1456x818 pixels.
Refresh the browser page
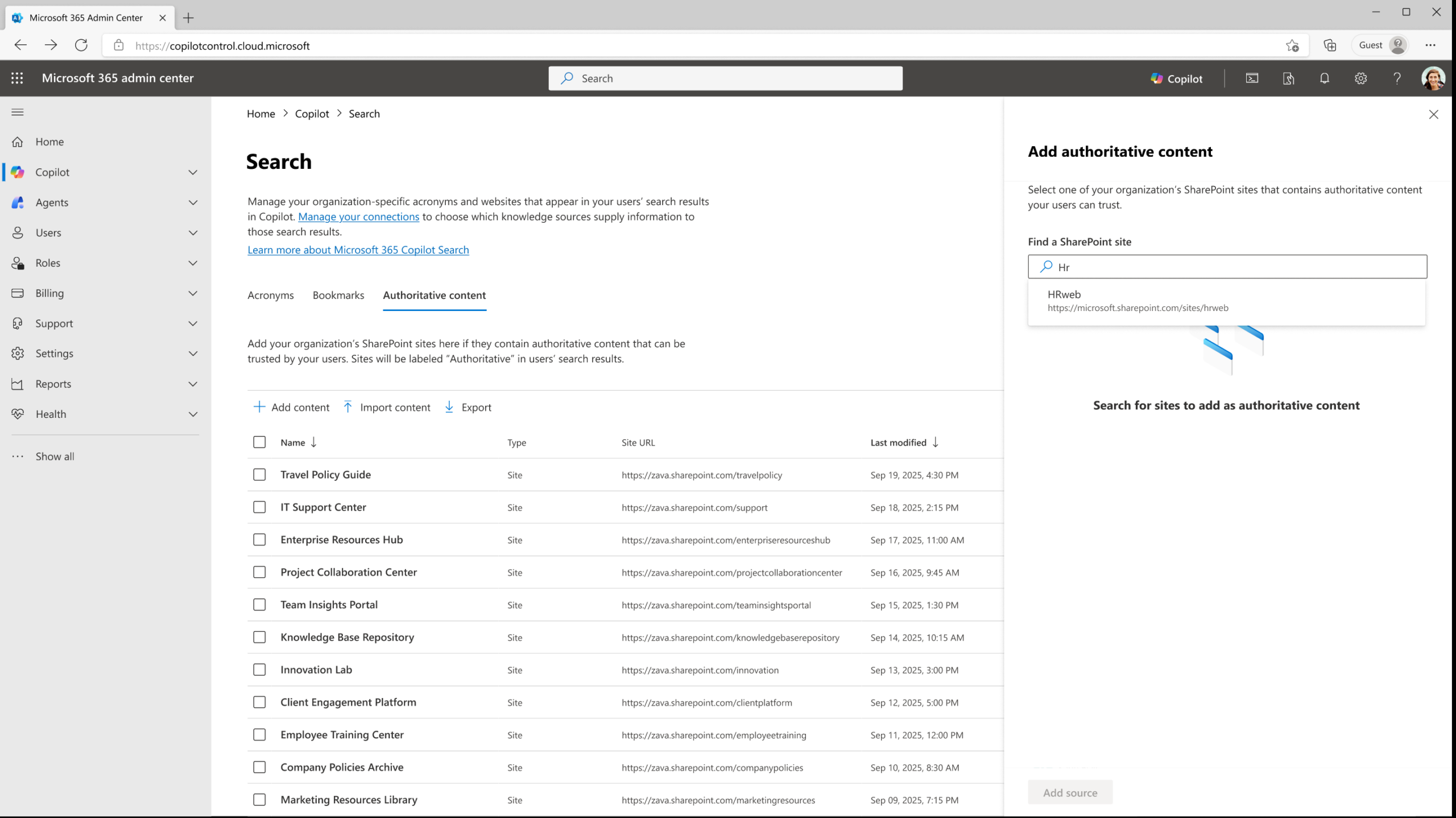[x=81, y=45]
